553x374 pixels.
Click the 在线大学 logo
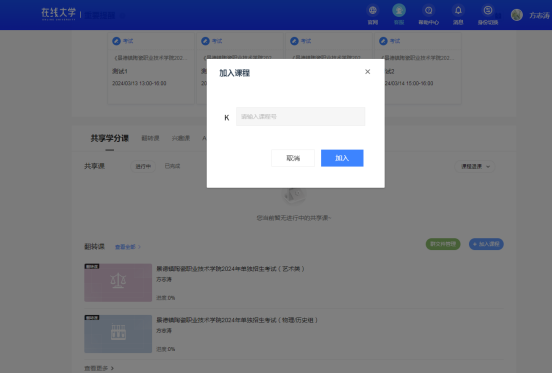[59, 14]
